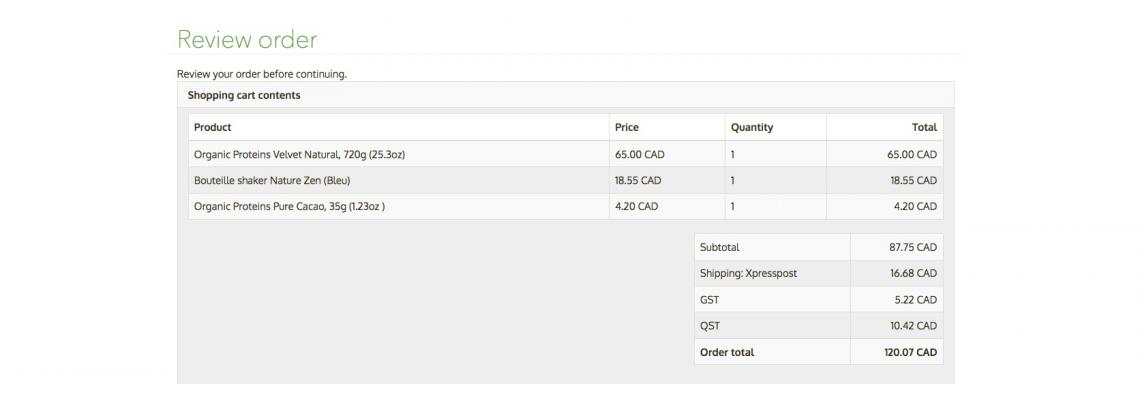Select Bouteille shaker Nature Zen product
Viewport: 1140px width, 400px height.
tap(272, 180)
